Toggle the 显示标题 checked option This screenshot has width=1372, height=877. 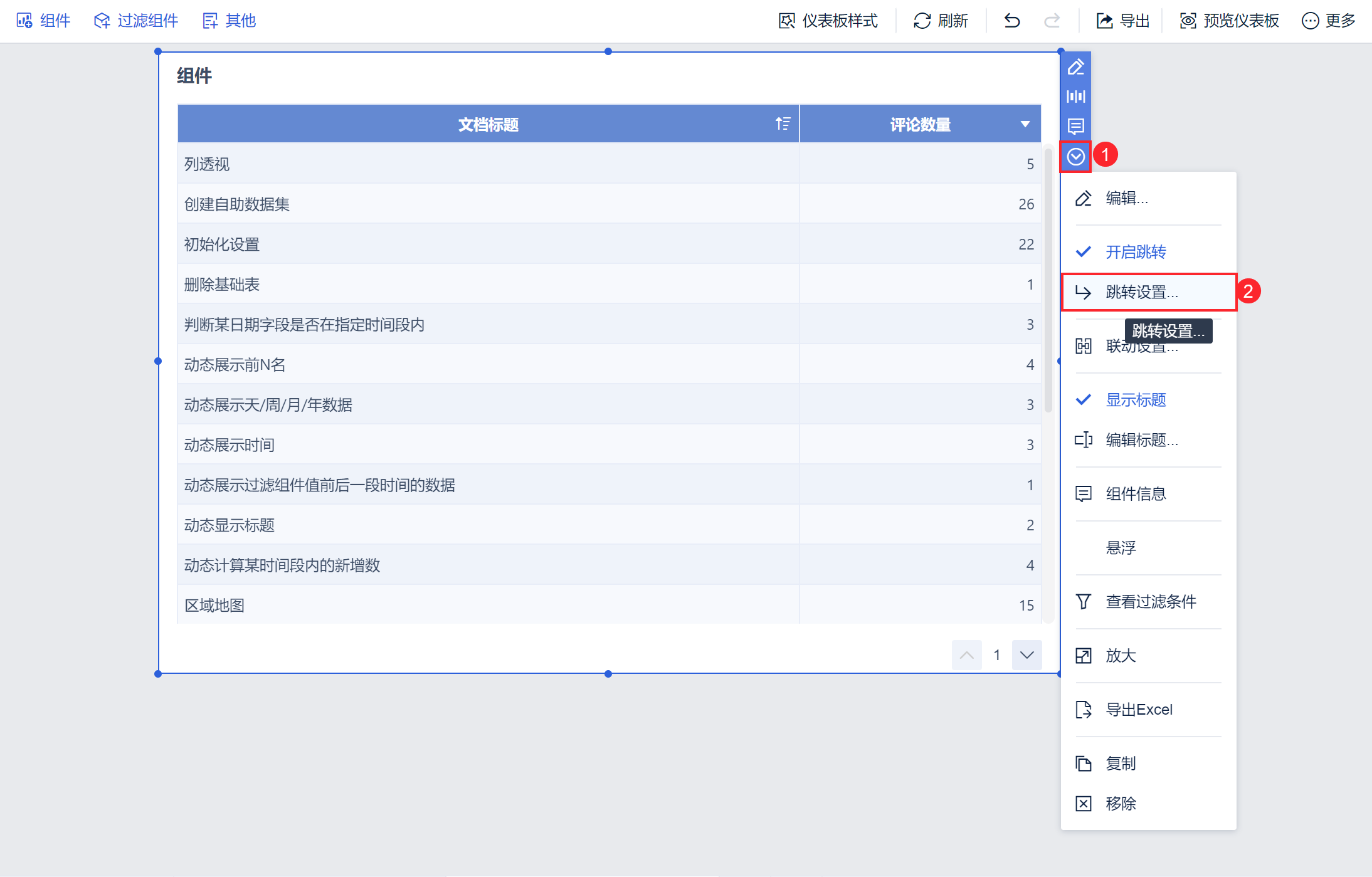coord(1135,400)
